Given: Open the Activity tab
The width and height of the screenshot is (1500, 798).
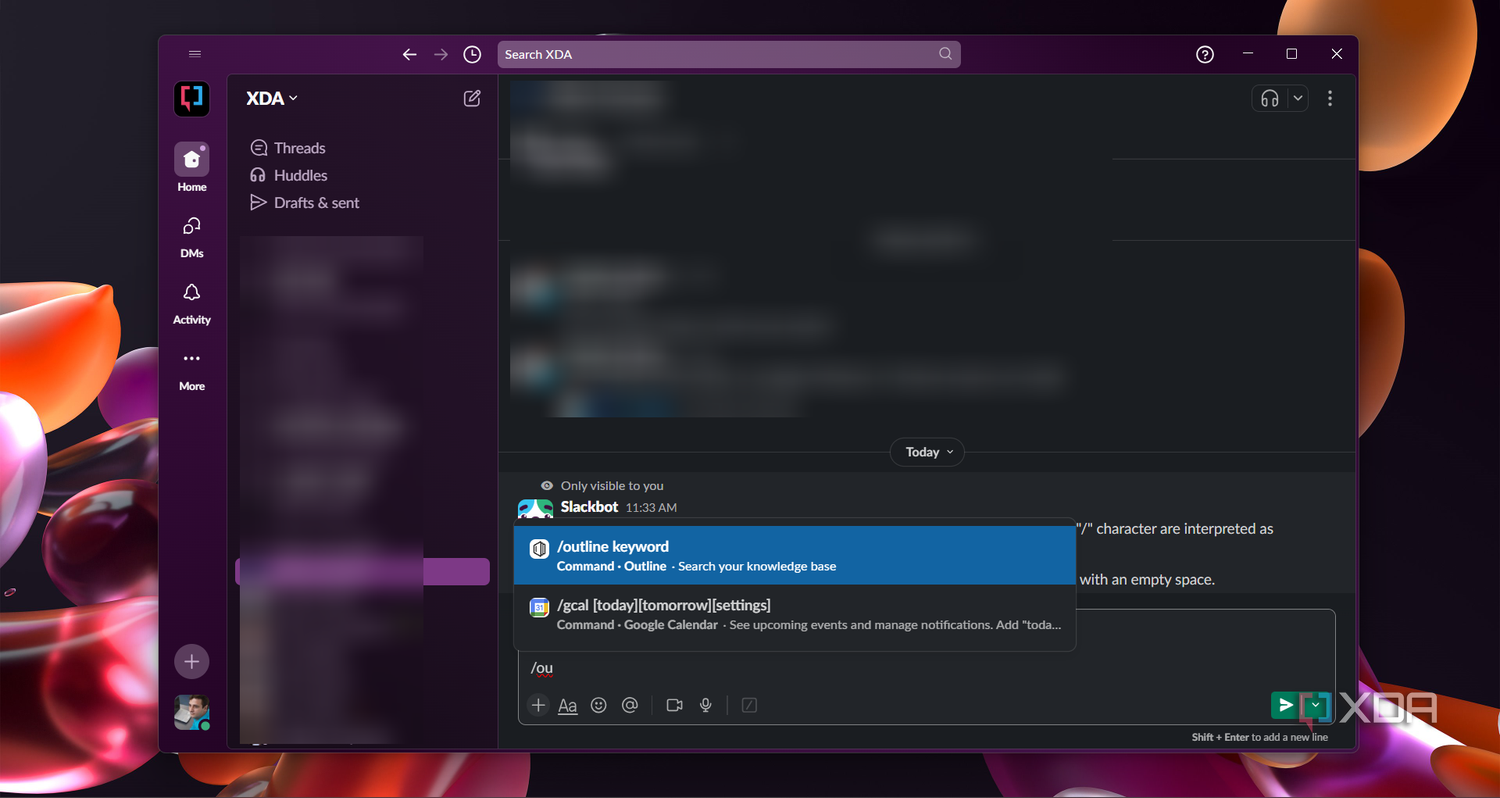Looking at the screenshot, I should 192,304.
